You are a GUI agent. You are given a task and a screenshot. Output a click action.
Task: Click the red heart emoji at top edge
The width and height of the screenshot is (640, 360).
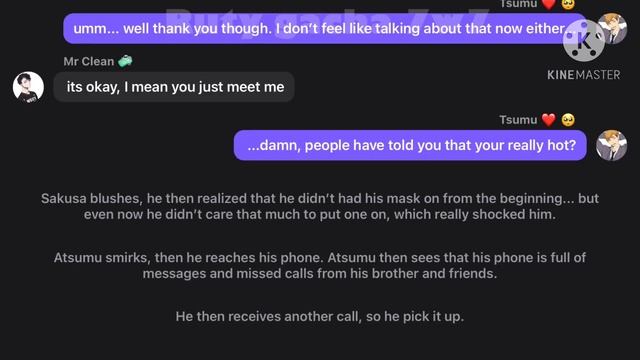[549, 4]
